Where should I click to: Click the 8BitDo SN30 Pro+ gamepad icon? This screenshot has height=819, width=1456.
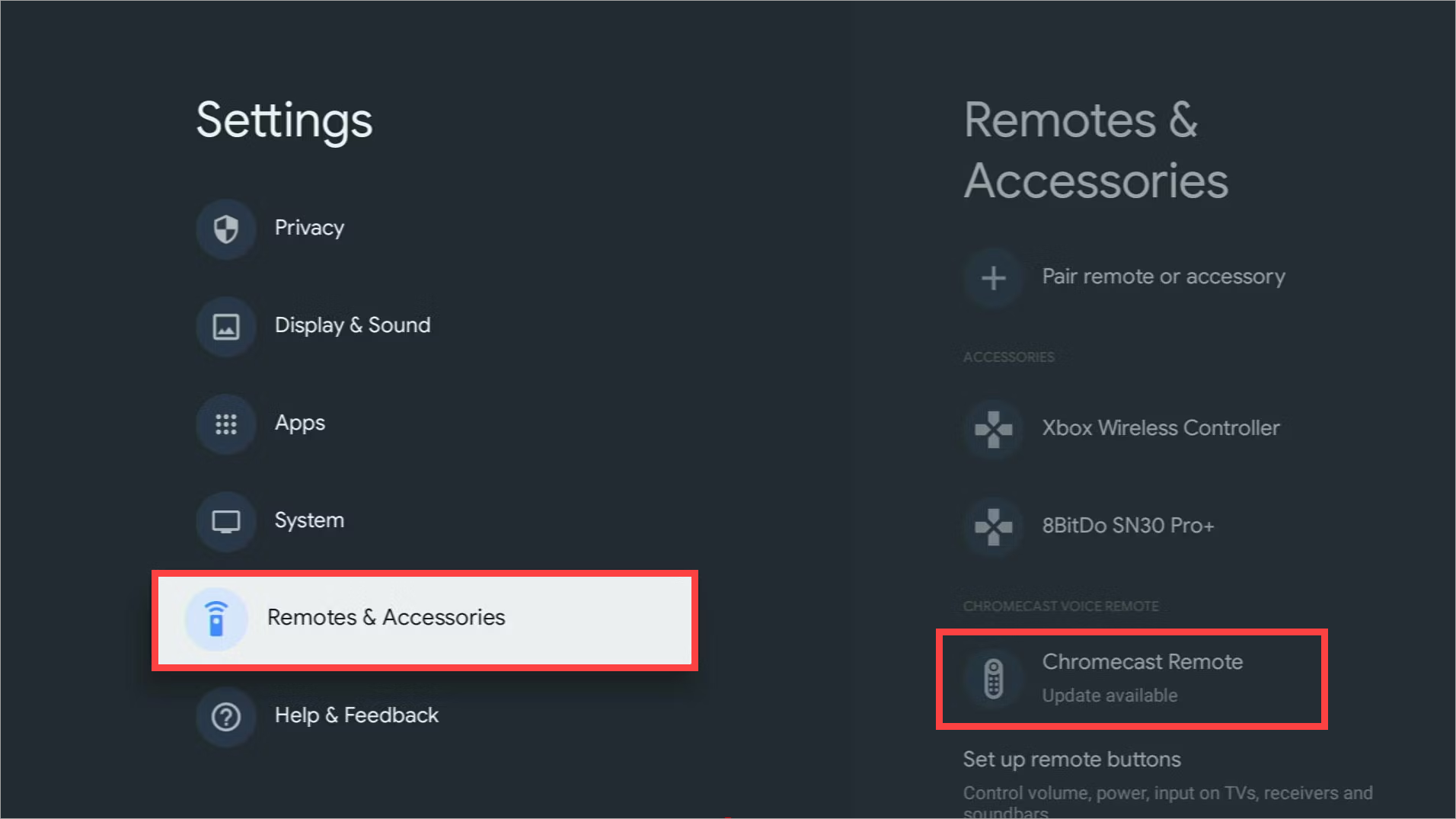(x=993, y=526)
